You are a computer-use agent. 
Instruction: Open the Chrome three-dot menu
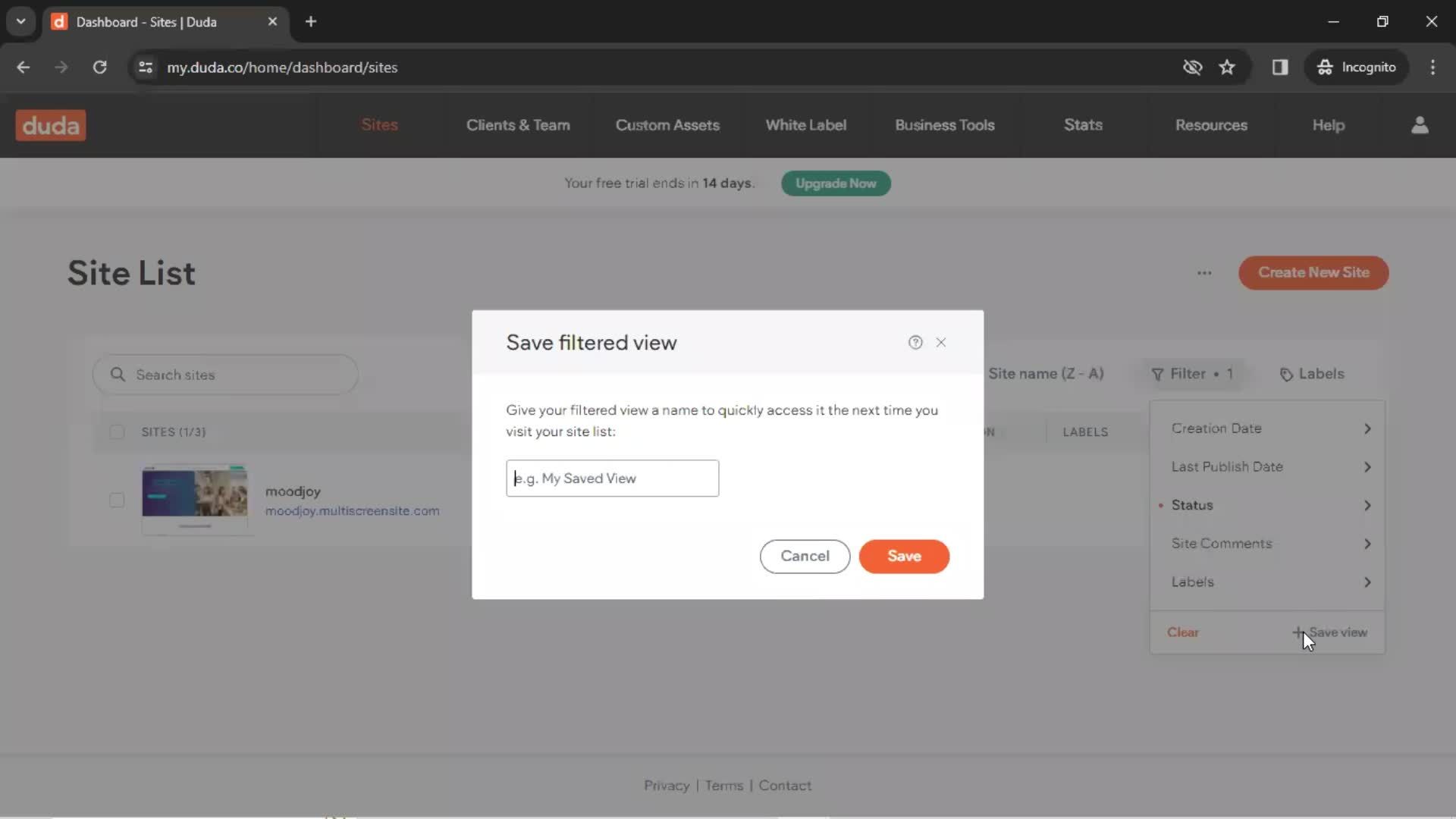pos(1432,67)
